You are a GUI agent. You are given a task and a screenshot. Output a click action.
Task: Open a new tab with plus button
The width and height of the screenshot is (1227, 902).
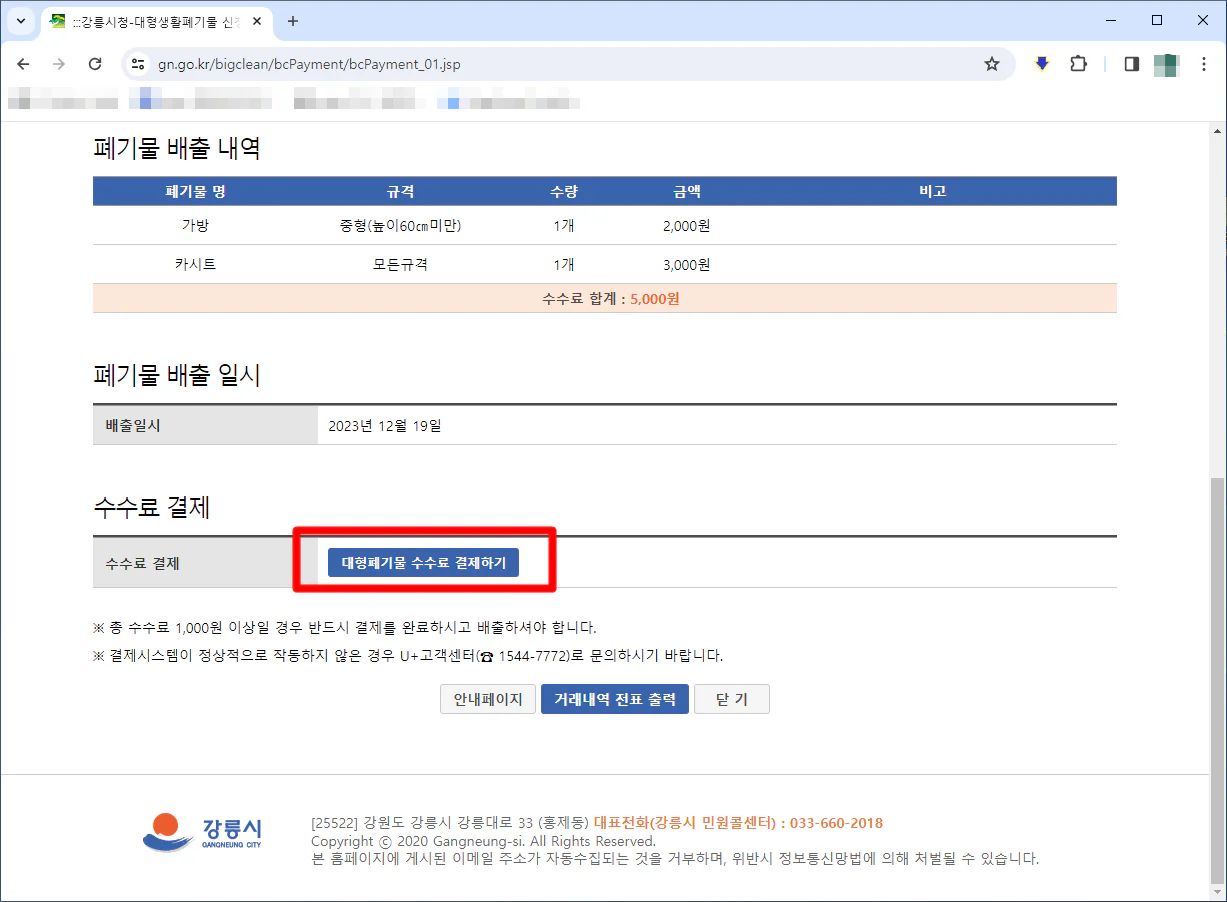293,21
